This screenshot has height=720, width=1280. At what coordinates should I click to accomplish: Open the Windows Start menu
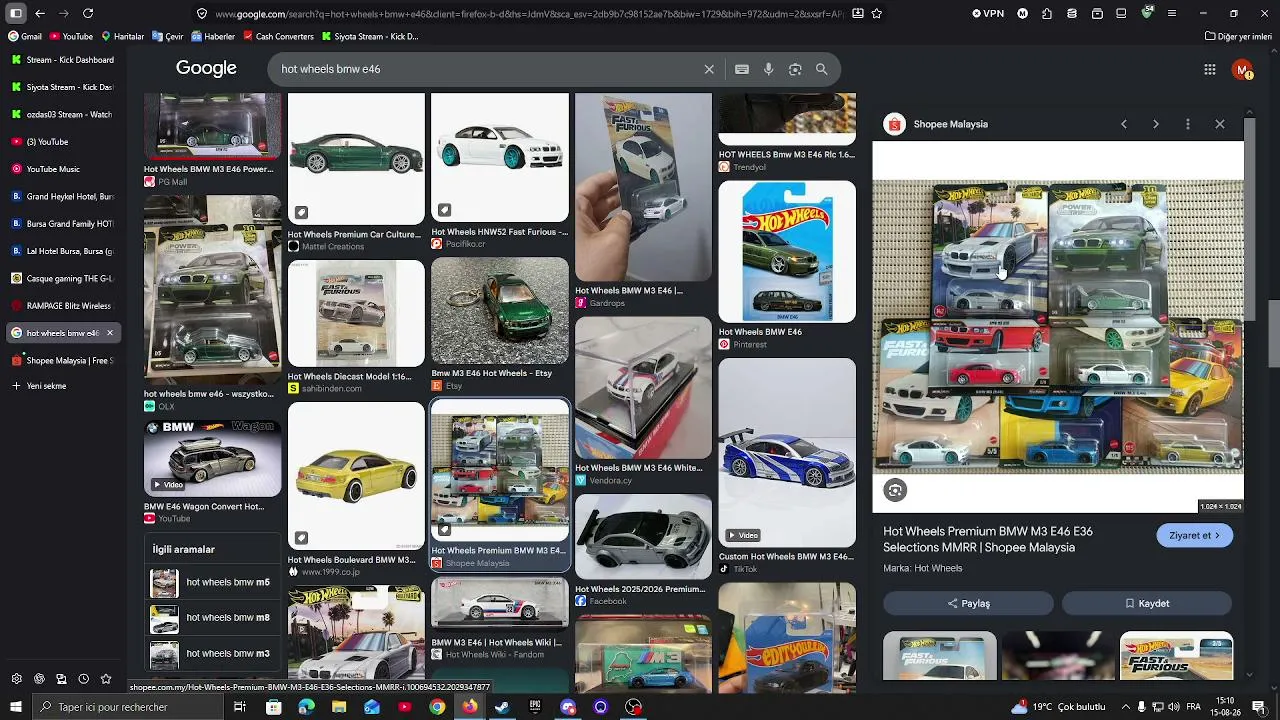[16, 707]
